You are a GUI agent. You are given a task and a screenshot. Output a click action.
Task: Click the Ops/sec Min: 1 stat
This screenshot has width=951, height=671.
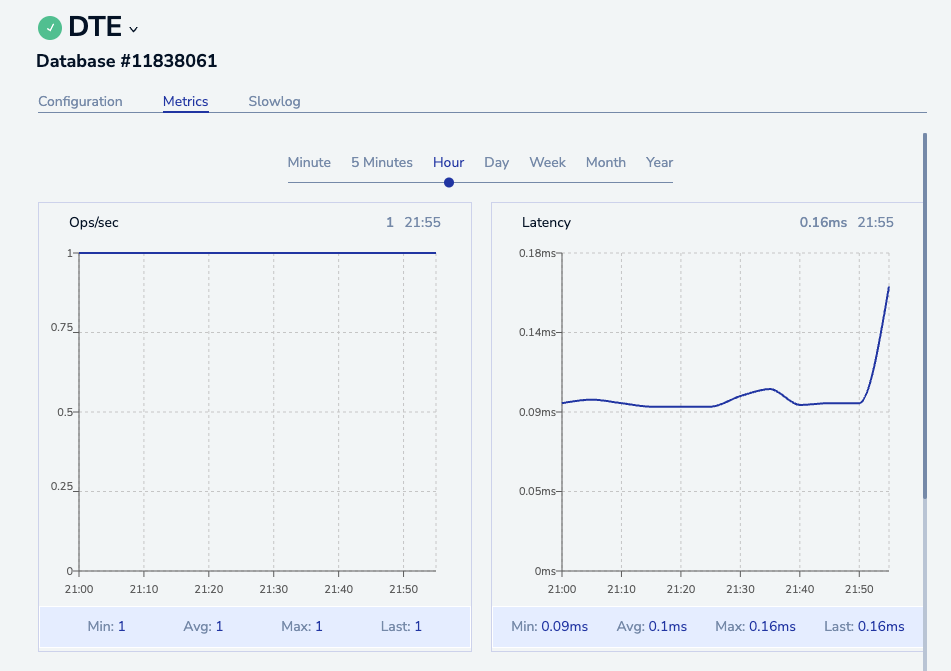coord(106,627)
